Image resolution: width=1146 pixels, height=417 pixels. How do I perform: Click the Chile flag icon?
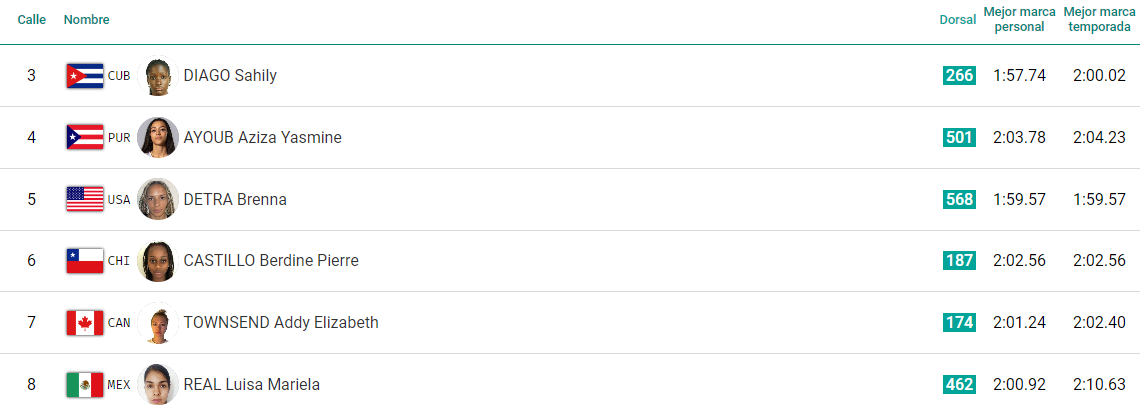coord(85,261)
